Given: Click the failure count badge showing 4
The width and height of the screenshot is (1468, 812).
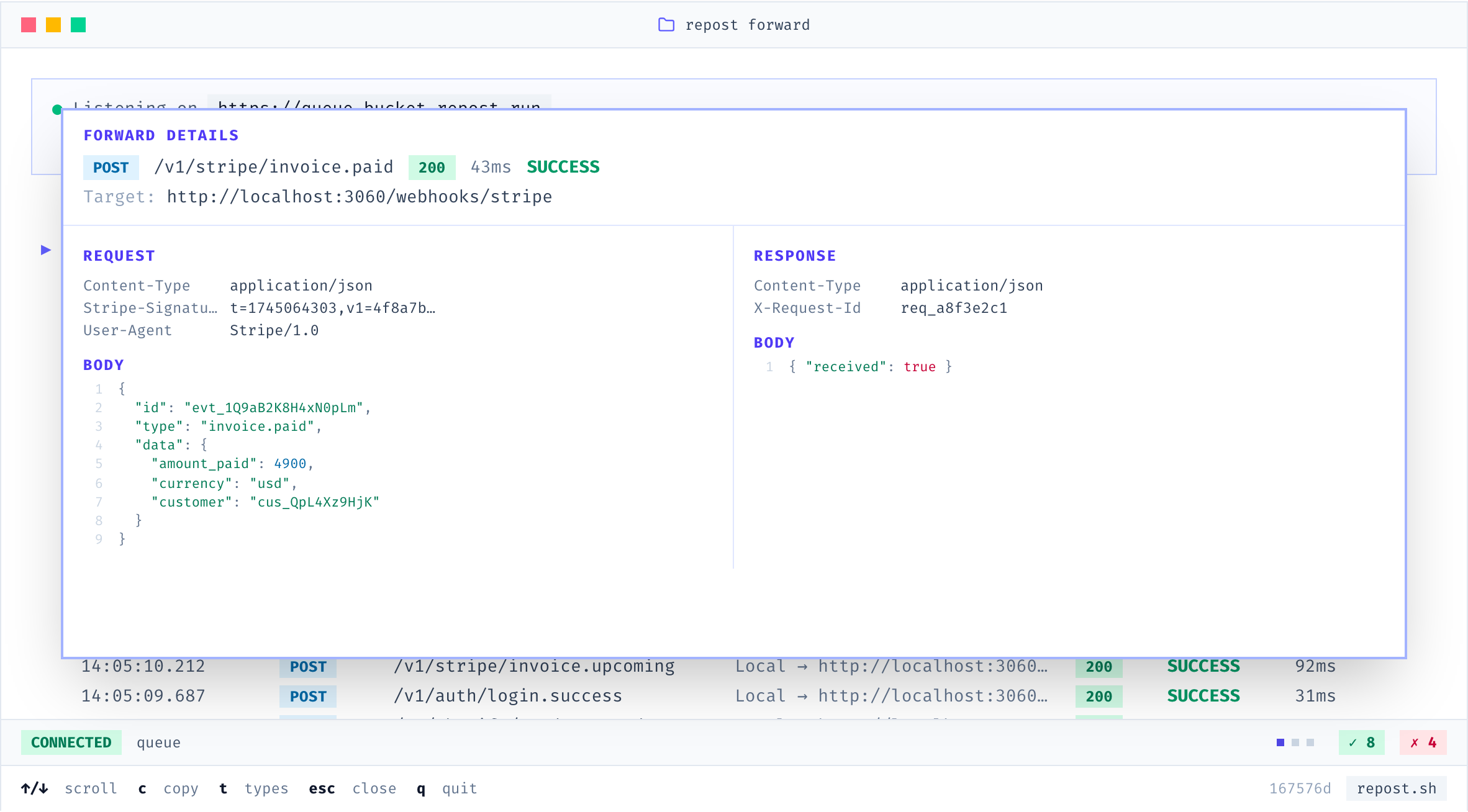Looking at the screenshot, I should coord(1423,742).
